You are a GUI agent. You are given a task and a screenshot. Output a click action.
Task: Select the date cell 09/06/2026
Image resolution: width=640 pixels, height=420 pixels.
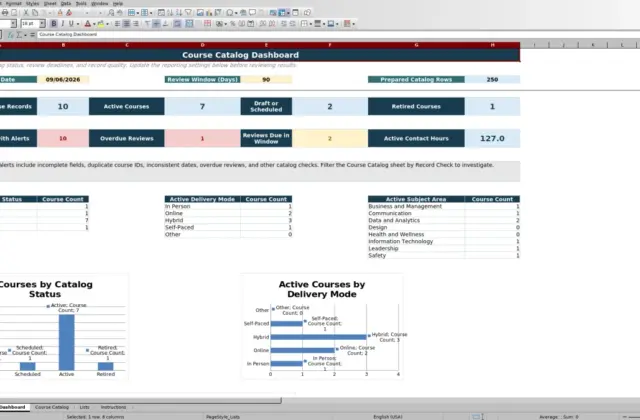pyautogui.click(x=63, y=80)
